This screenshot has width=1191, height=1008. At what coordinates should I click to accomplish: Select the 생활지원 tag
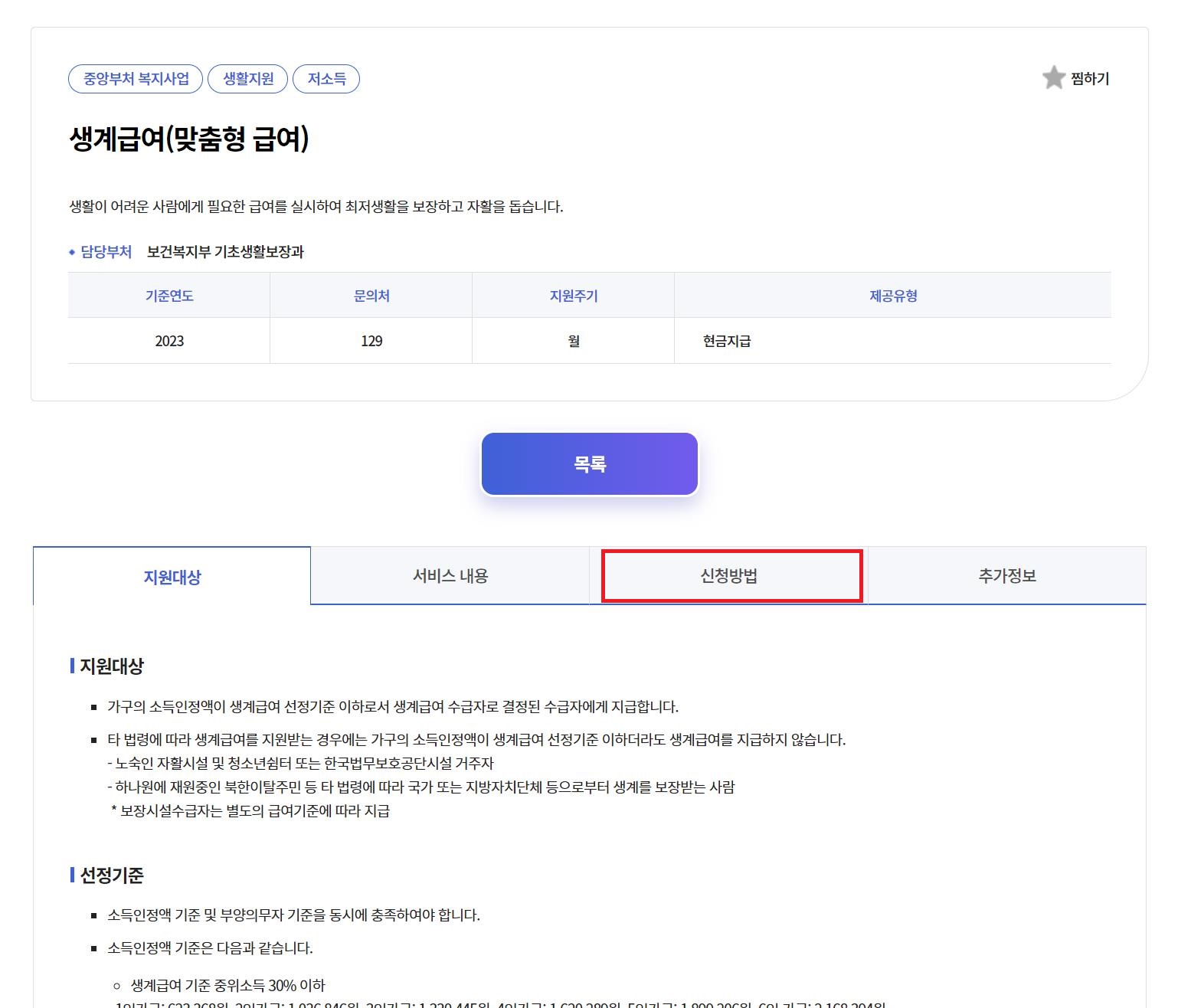tap(248, 79)
